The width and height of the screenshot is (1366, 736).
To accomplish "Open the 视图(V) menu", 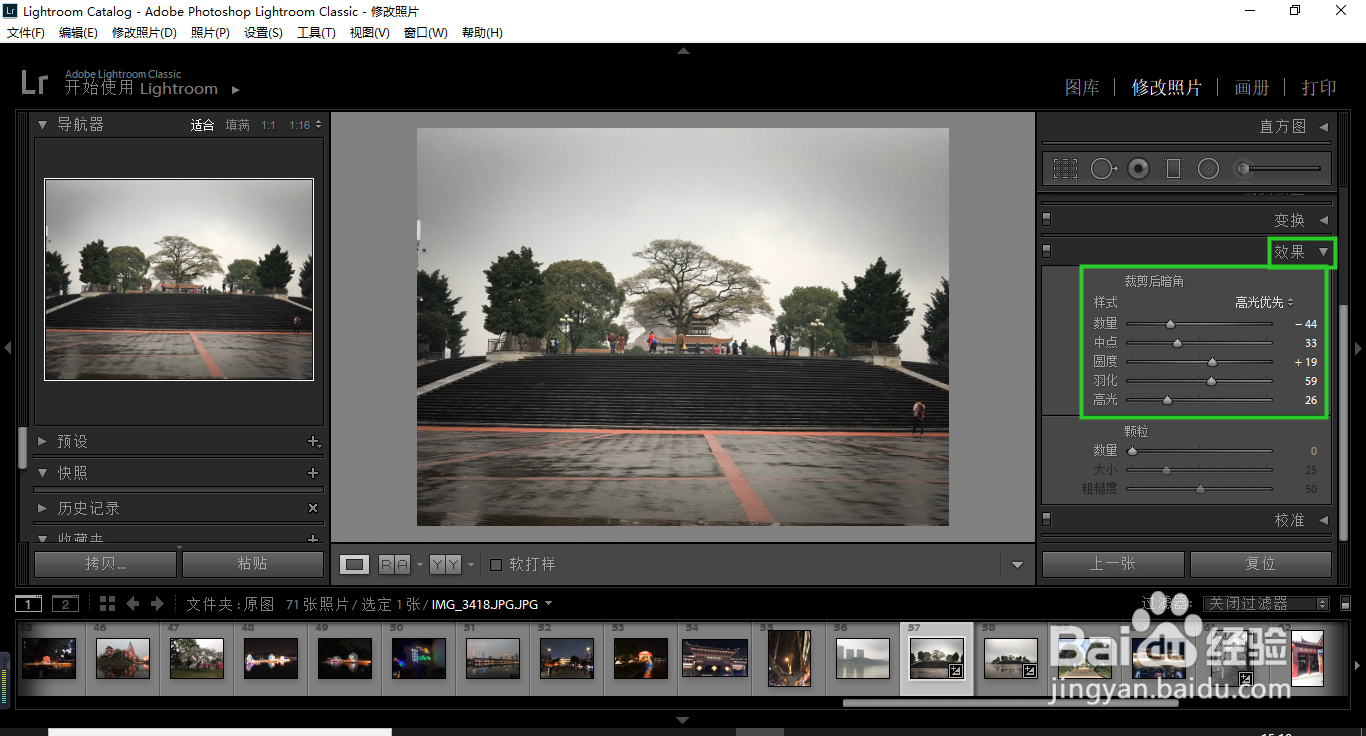I will point(369,33).
